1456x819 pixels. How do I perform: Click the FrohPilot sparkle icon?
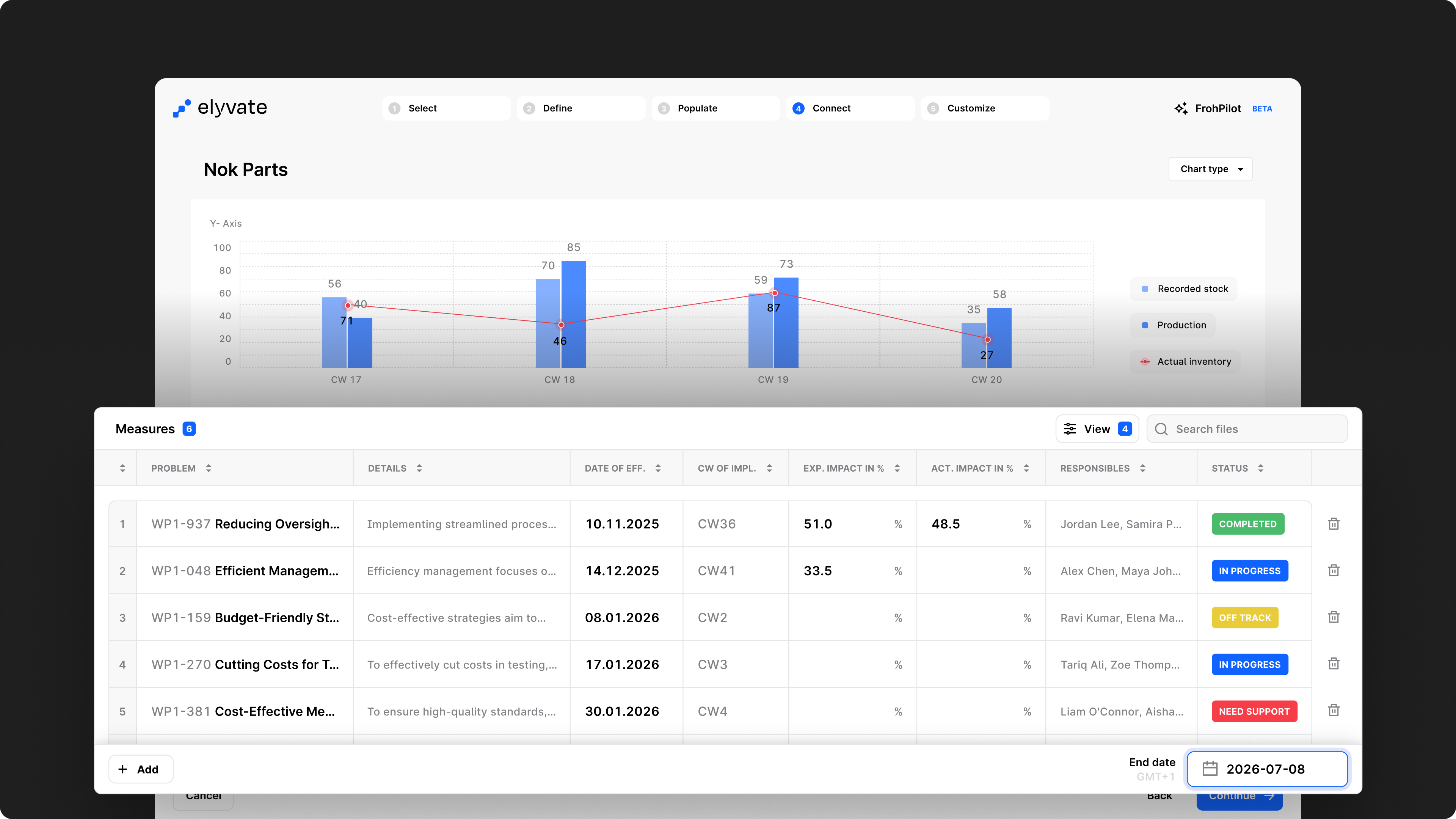(x=1181, y=108)
